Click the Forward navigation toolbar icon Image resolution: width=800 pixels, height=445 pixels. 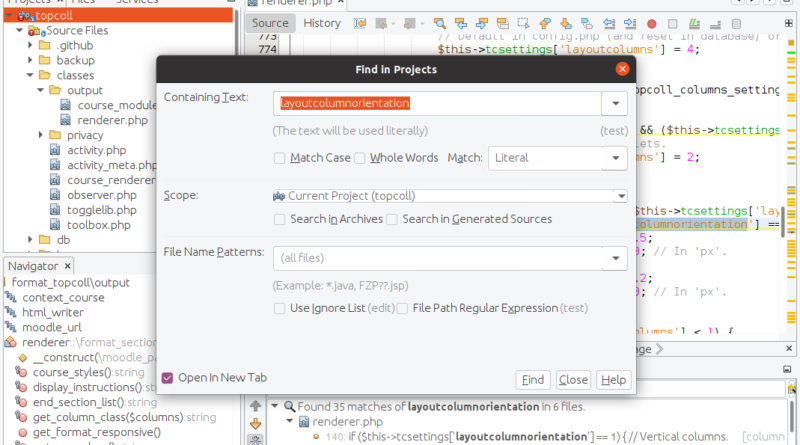(412, 23)
